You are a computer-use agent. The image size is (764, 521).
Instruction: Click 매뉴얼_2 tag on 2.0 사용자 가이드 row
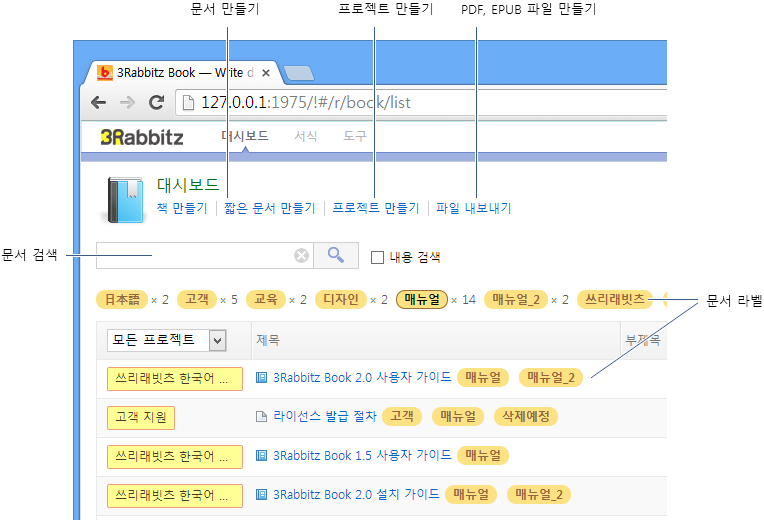click(551, 377)
